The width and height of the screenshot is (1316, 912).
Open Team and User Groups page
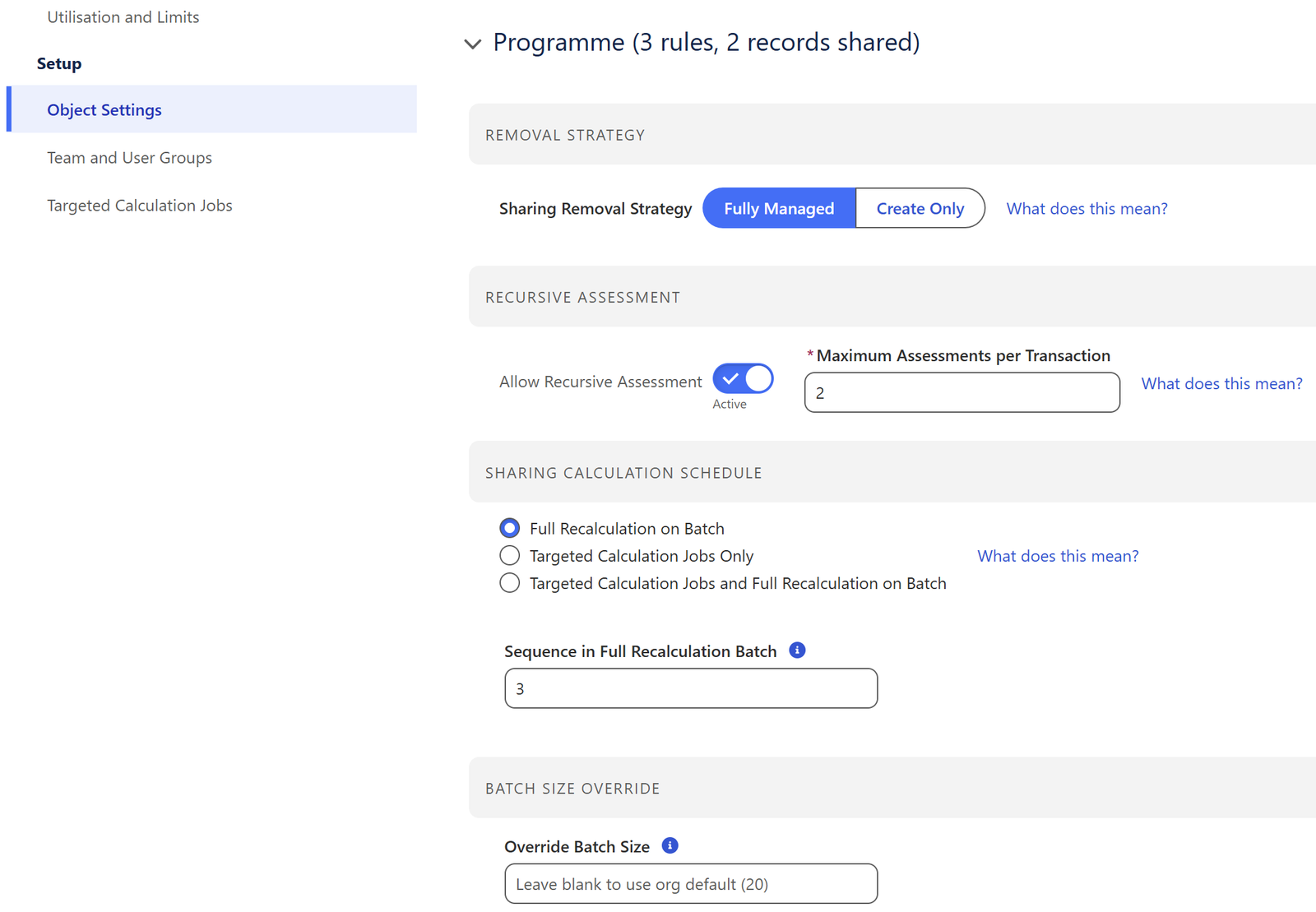point(129,158)
